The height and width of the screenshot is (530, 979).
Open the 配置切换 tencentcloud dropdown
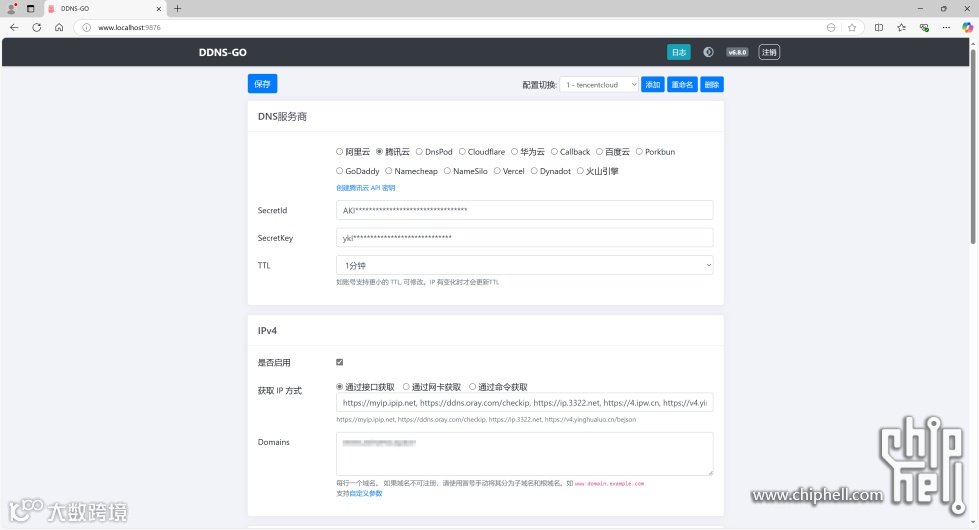pyautogui.click(x=599, y=85)
